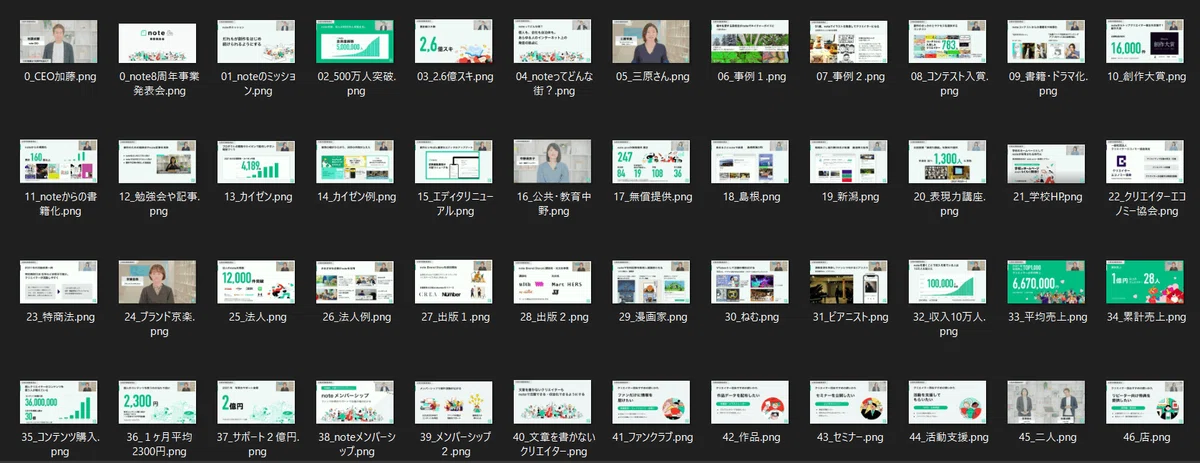The width and height of the screenshot is (1200, 463).
Task: Select the 19_新潟.png thumbnail
Action: [849, 163]
